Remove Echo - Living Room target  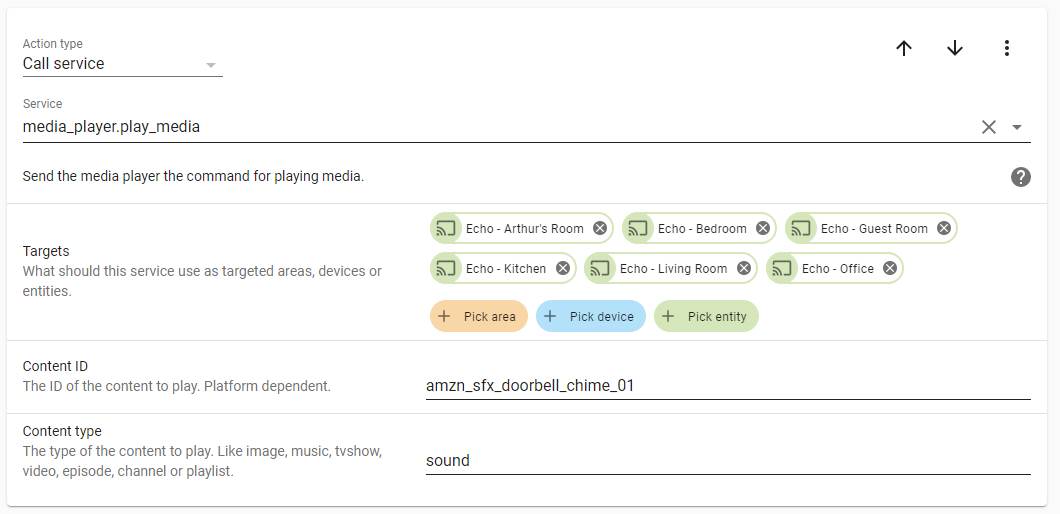click(x=744, y=268)
